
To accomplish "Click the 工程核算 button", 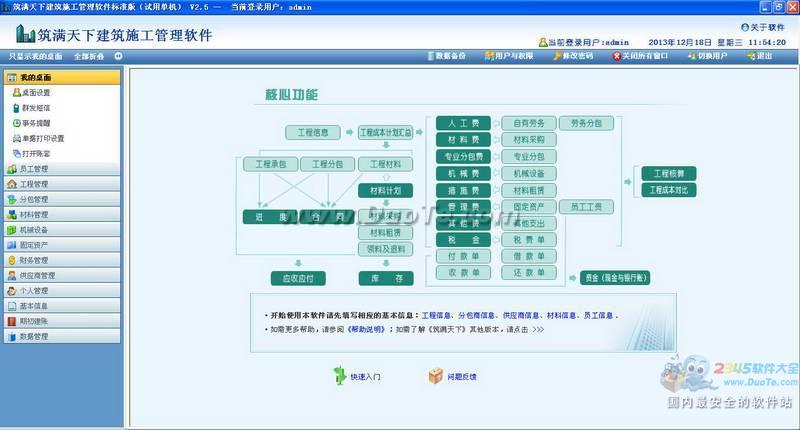I will tap(669, 173).
